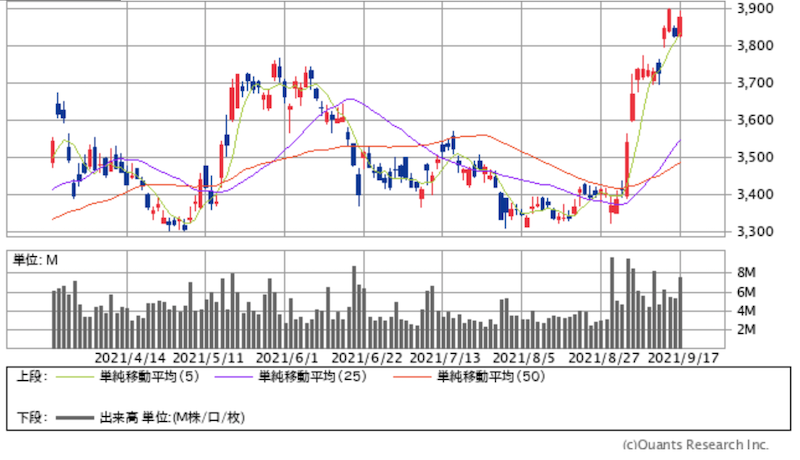The height and width of the screenshot is (460, 800).
Task: Click the 3,900 price axis label
Action: click(x=756, y=8)
